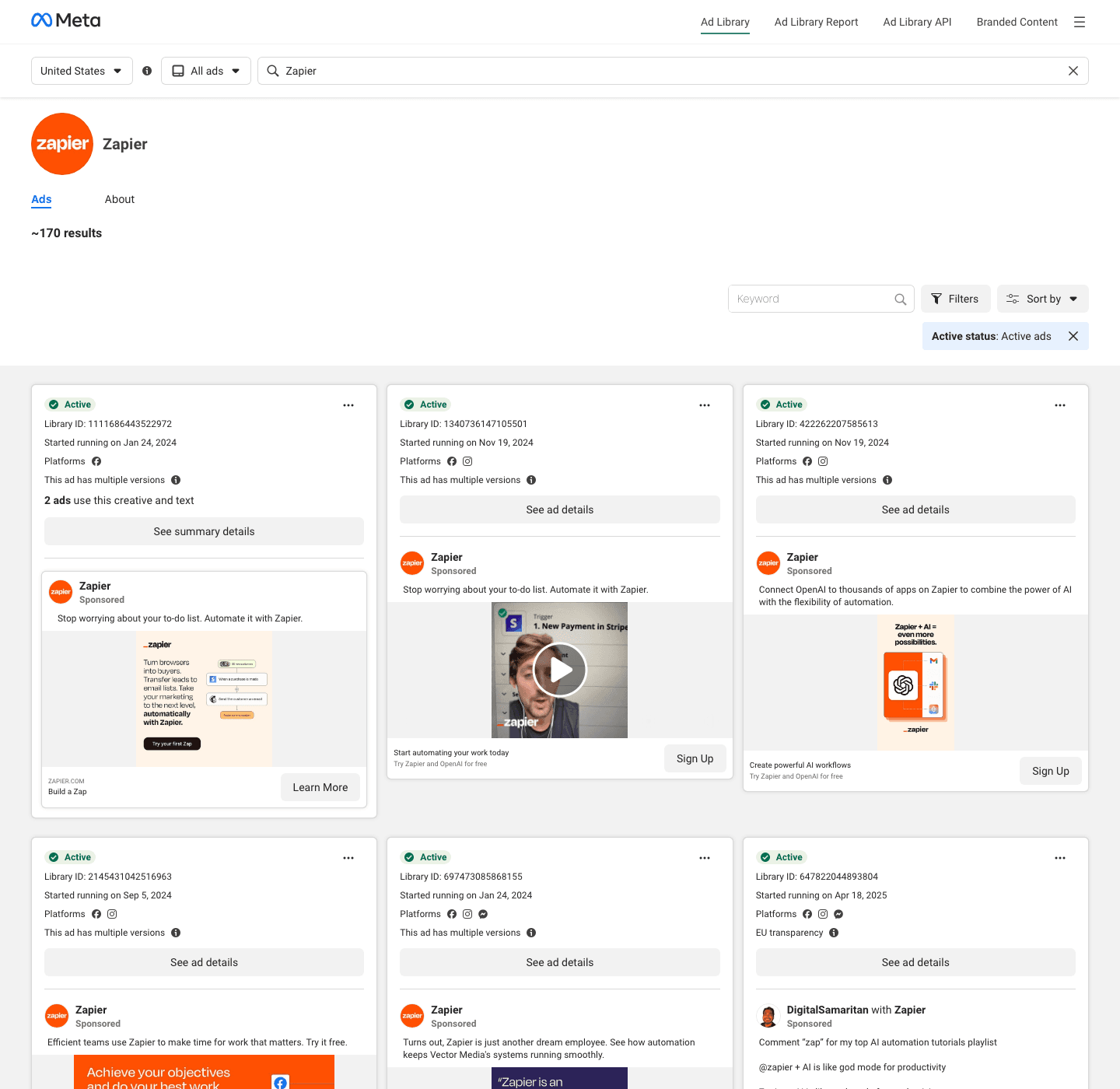Image resolution: width=1120 pixels, height=1089 pixels.
Task: Open three-dot menu for ad 2145431042516963
Action: [x=348, y=858]
